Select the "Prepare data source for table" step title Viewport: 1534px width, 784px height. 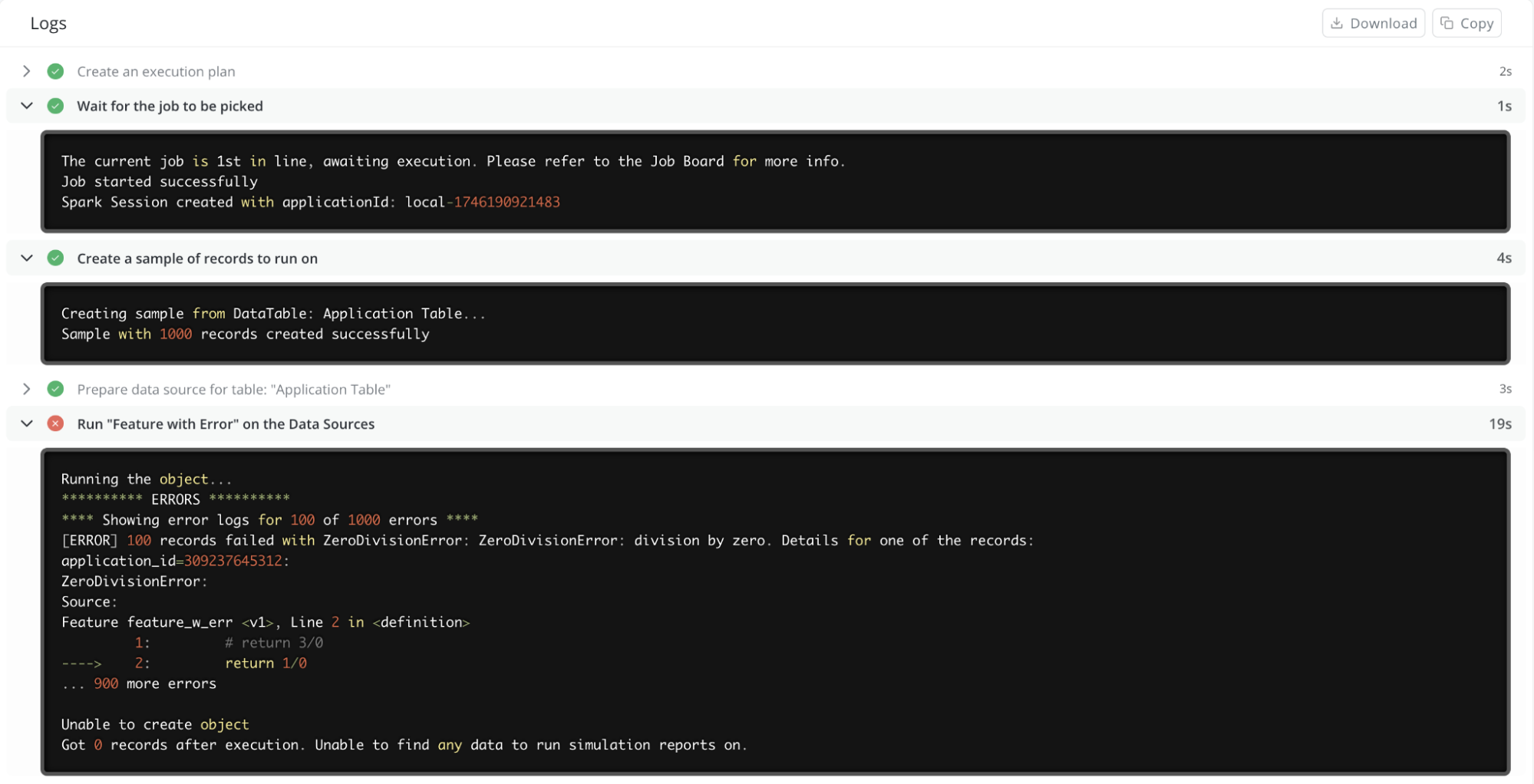(x=233, y=389)
